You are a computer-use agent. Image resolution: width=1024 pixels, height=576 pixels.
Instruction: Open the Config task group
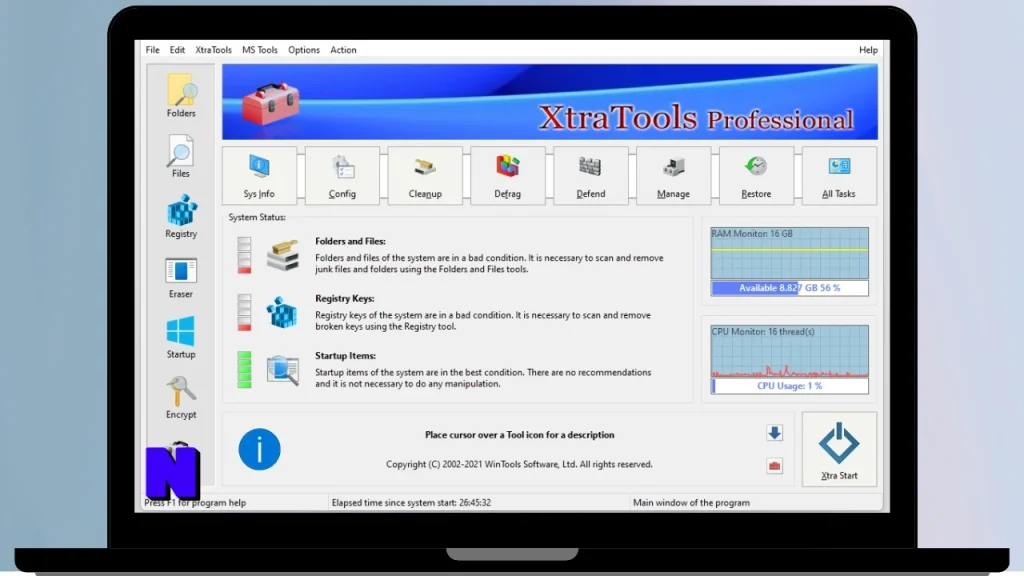point(342,176)
